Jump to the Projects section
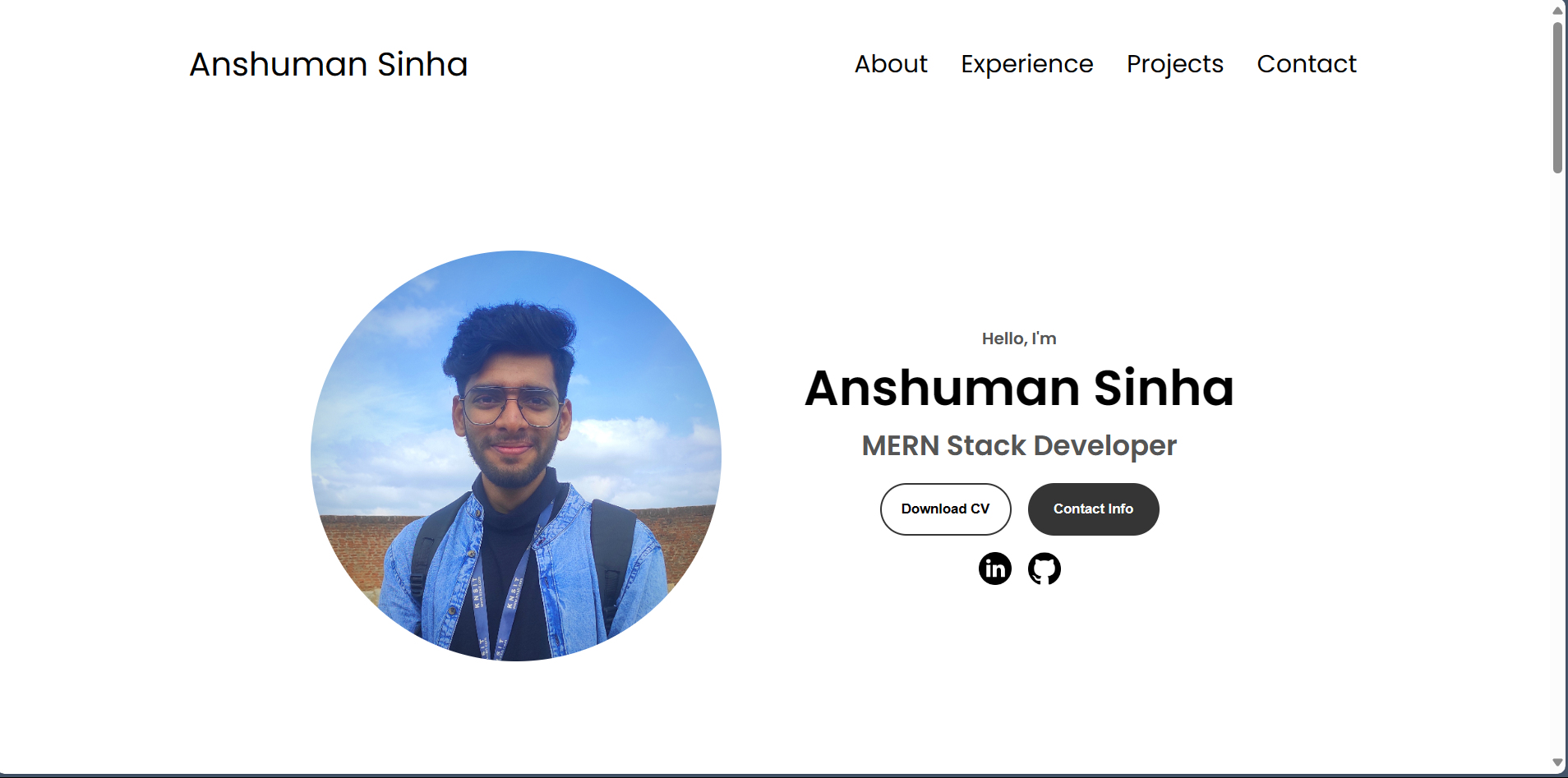Screen dimensions: 1568x778 click(x=1175, y=64)
